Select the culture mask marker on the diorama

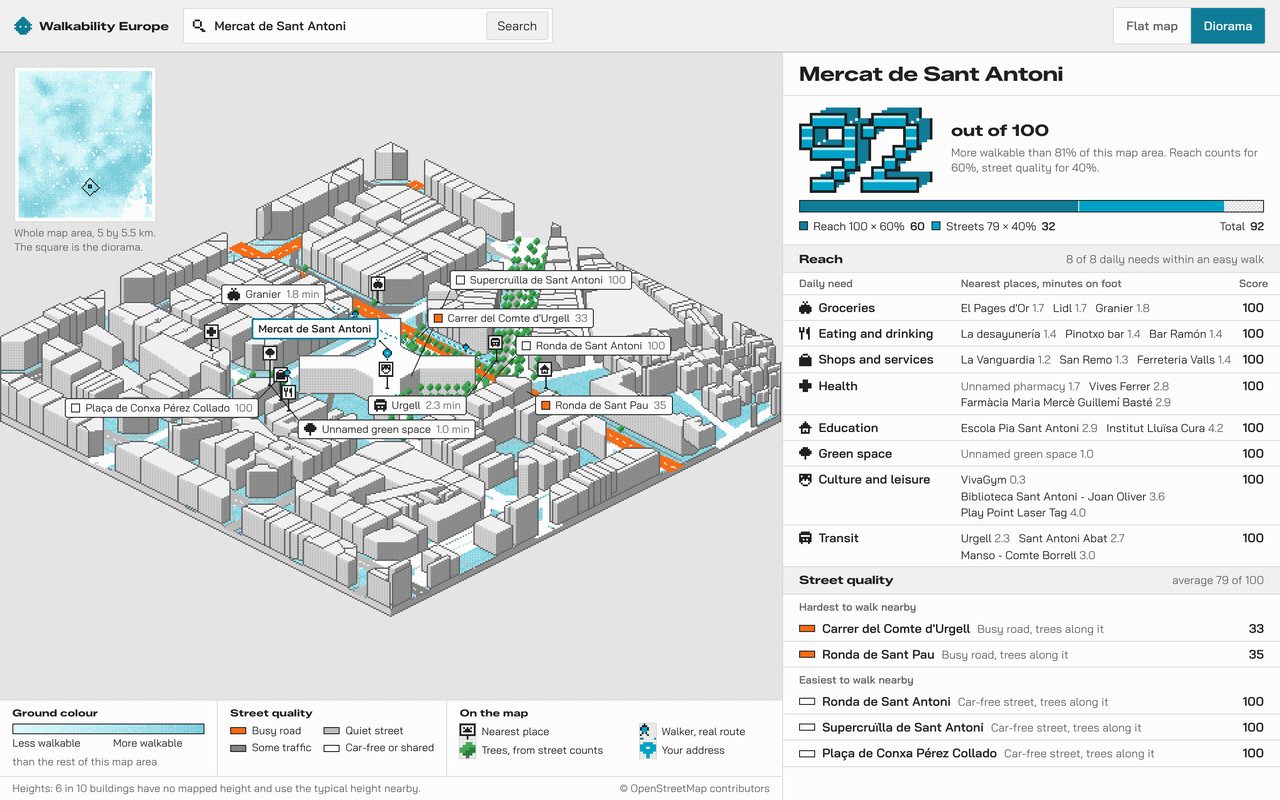click(x=386, y=370)
